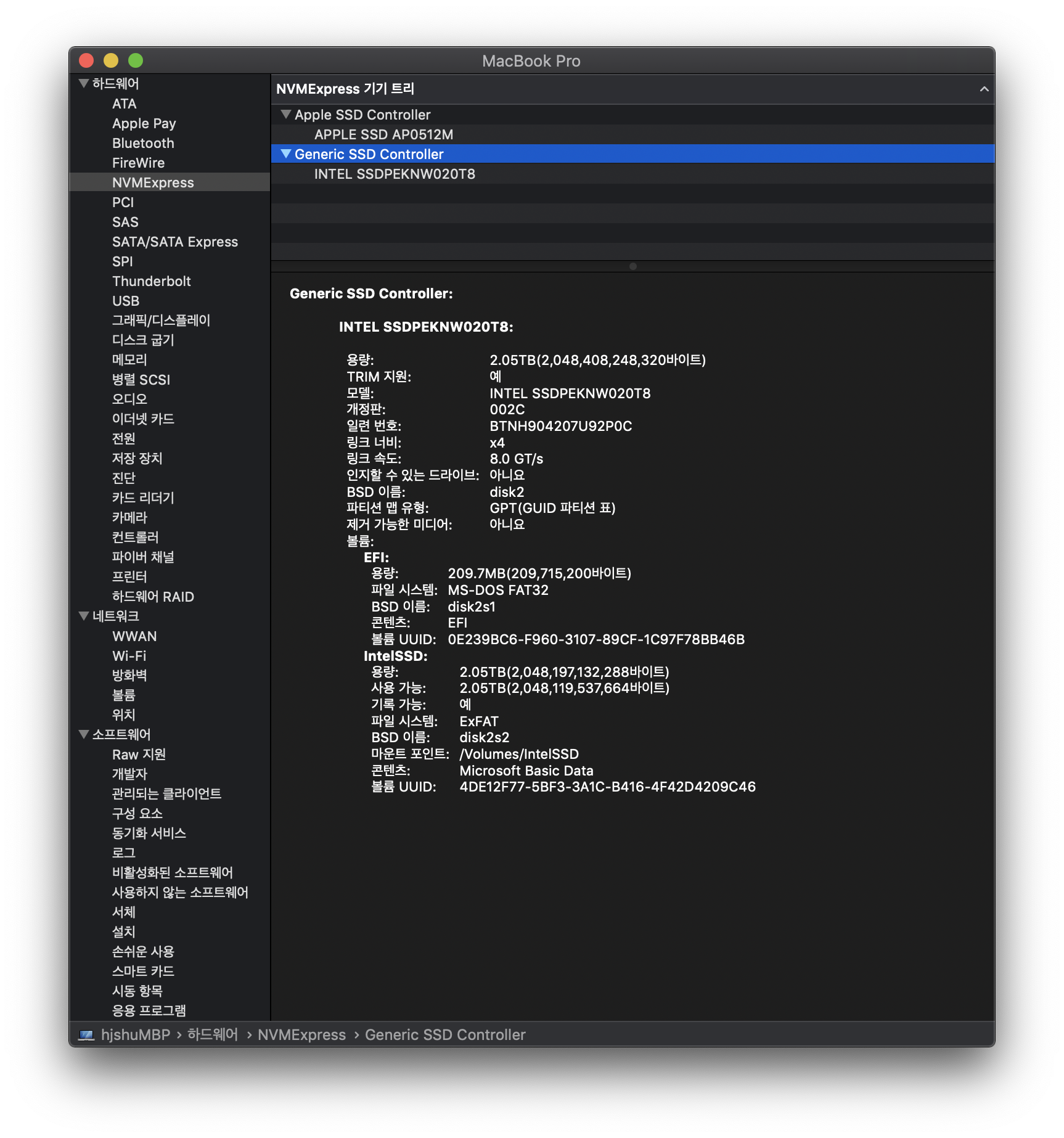Select WWAN under network
1064x1138 pixels.
(x=134, y=636)
